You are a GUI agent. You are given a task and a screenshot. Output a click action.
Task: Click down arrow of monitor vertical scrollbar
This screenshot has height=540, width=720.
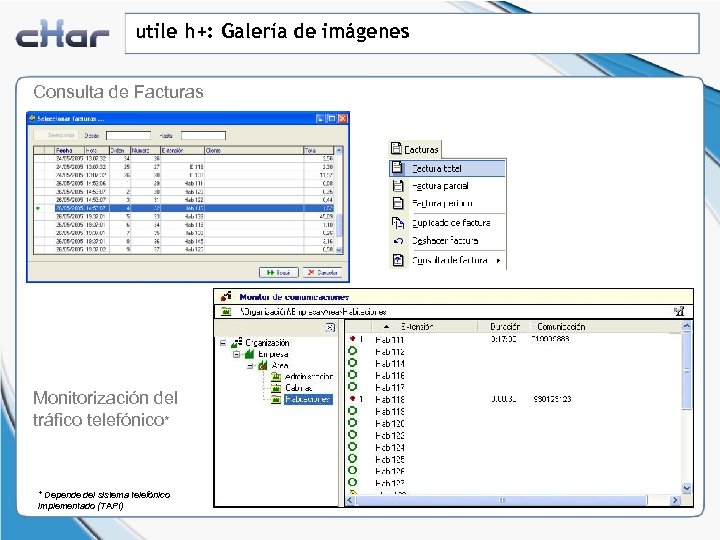(x=686, y=489)
